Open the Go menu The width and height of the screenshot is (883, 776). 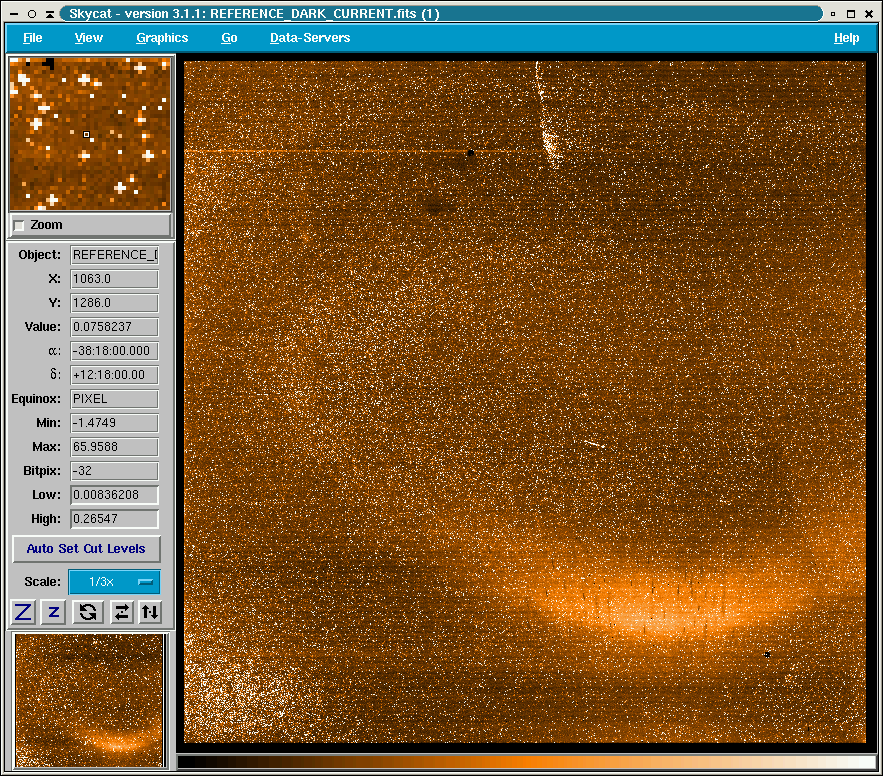tap(229, 38)
